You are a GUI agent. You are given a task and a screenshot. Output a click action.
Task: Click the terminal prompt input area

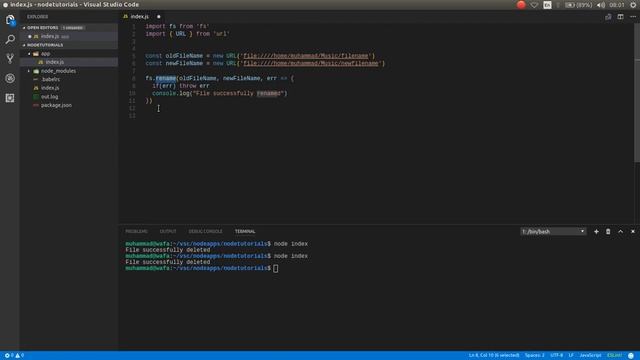click(x=276, y=268)
